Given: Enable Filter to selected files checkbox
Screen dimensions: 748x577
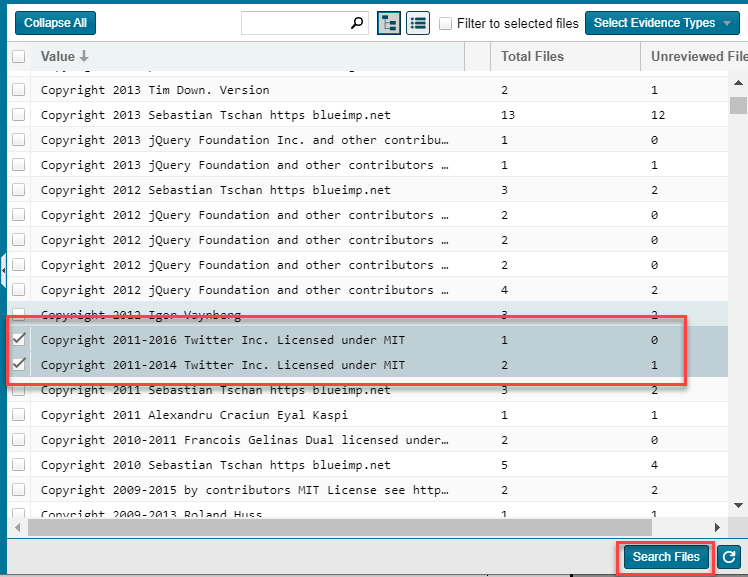Looking at the screenshot, I should (x=446, y=23).
